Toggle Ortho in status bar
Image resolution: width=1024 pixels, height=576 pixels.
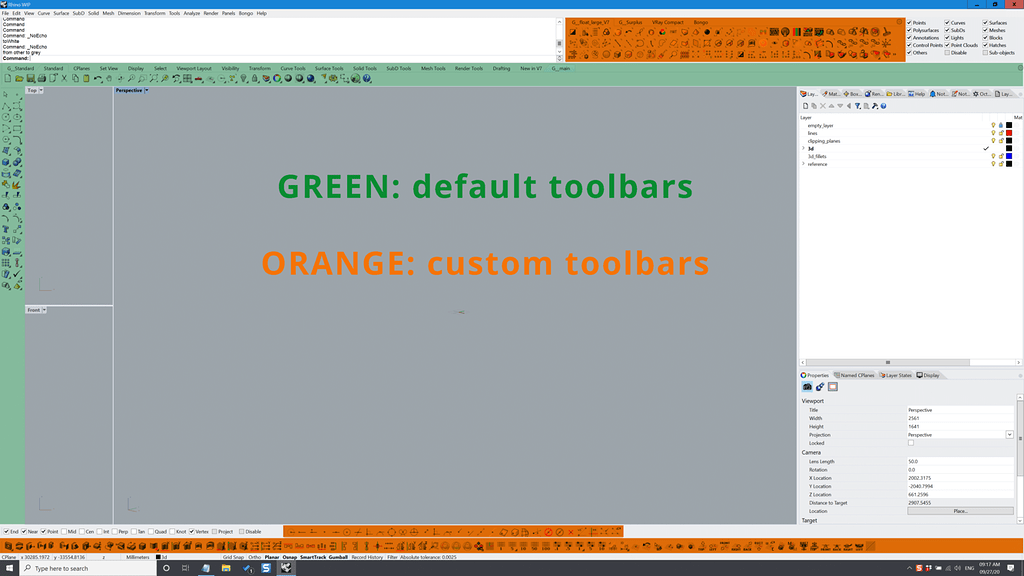[x=254, y=557]
